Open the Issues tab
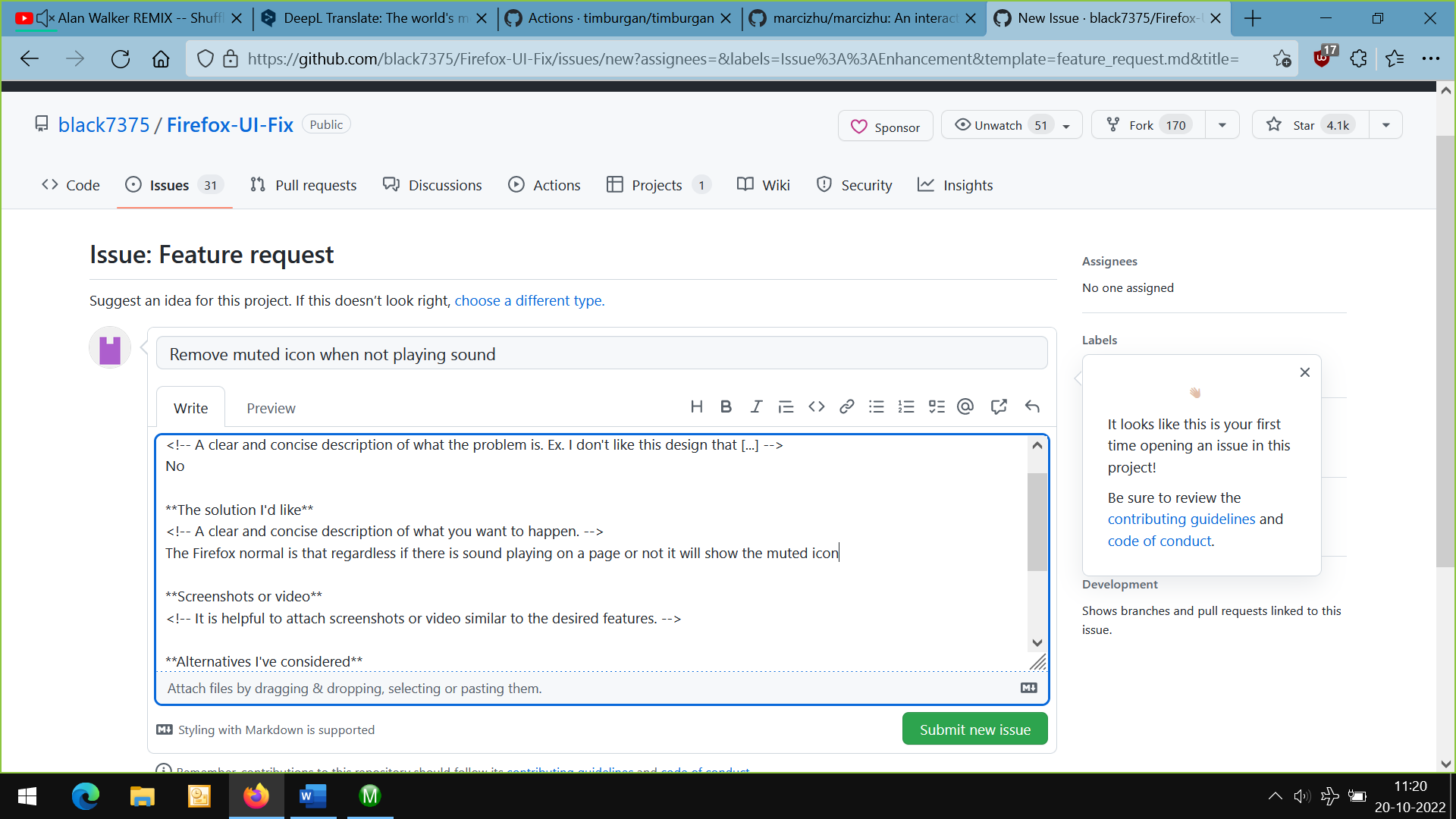 pos(174,185)
